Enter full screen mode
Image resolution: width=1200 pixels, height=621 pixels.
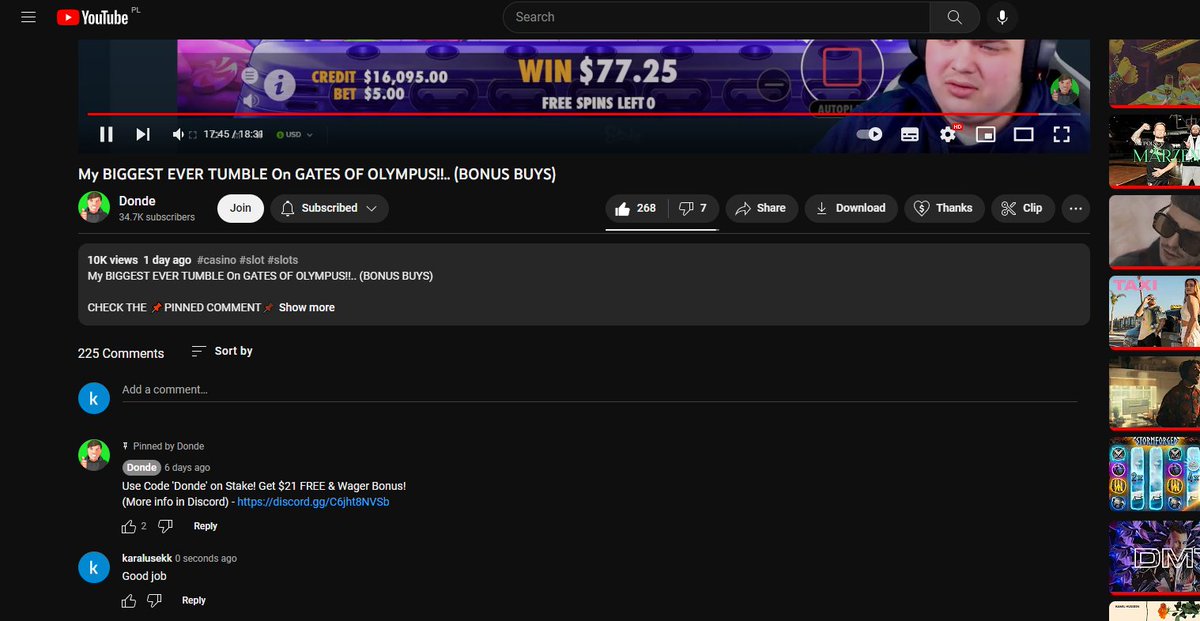point(1062,134)
